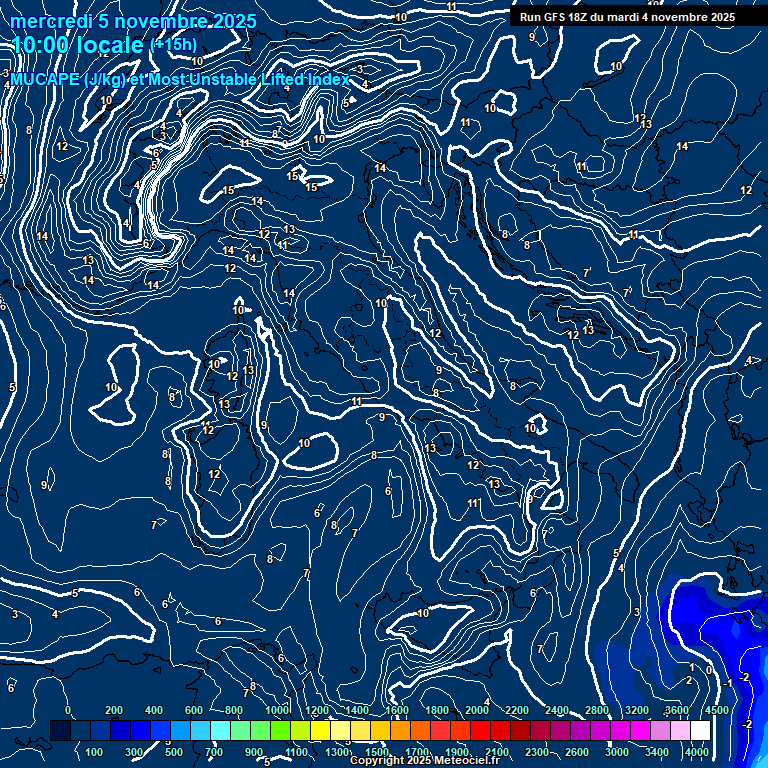Click the legend scale label "3600"
The image size is (768, 768).
coord(677,710)
